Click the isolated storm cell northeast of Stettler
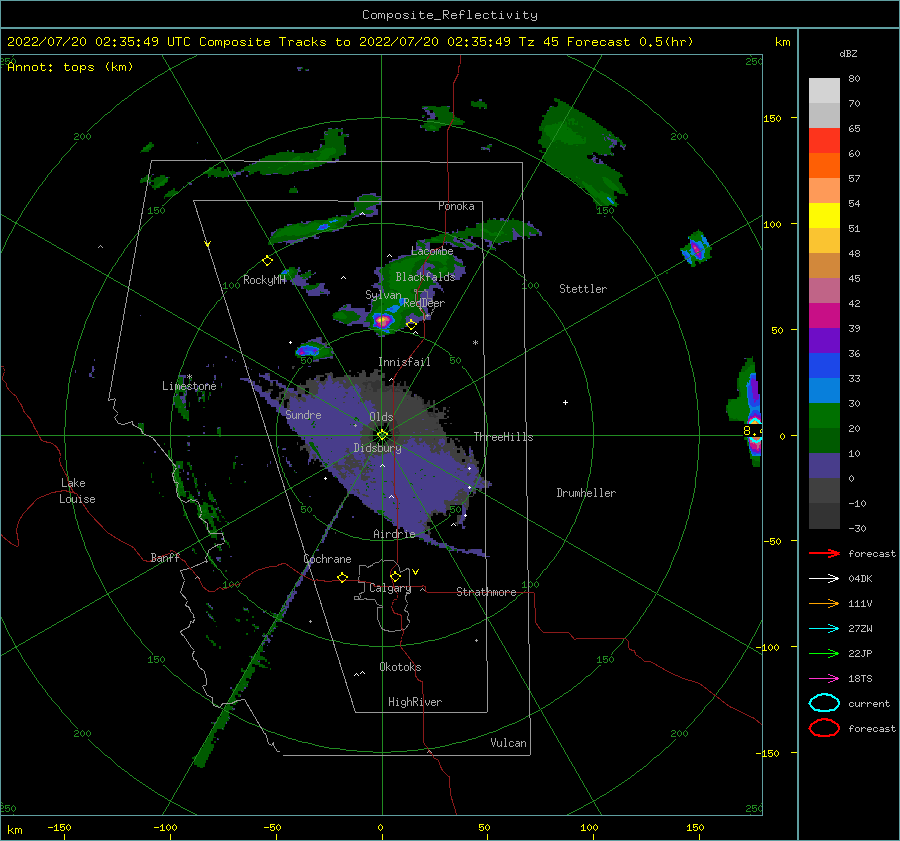Image resolution: width=900 pixels, height=841 pixels. [696, 249]
